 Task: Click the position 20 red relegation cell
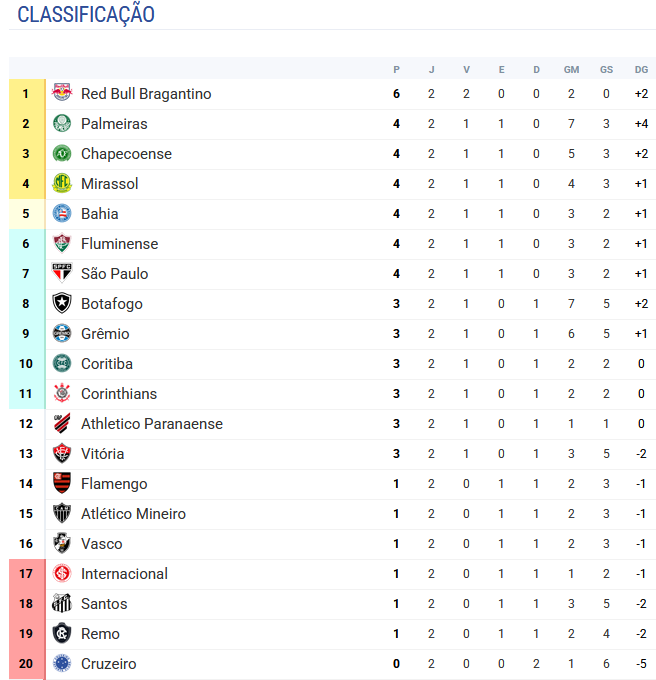(26, 664)
